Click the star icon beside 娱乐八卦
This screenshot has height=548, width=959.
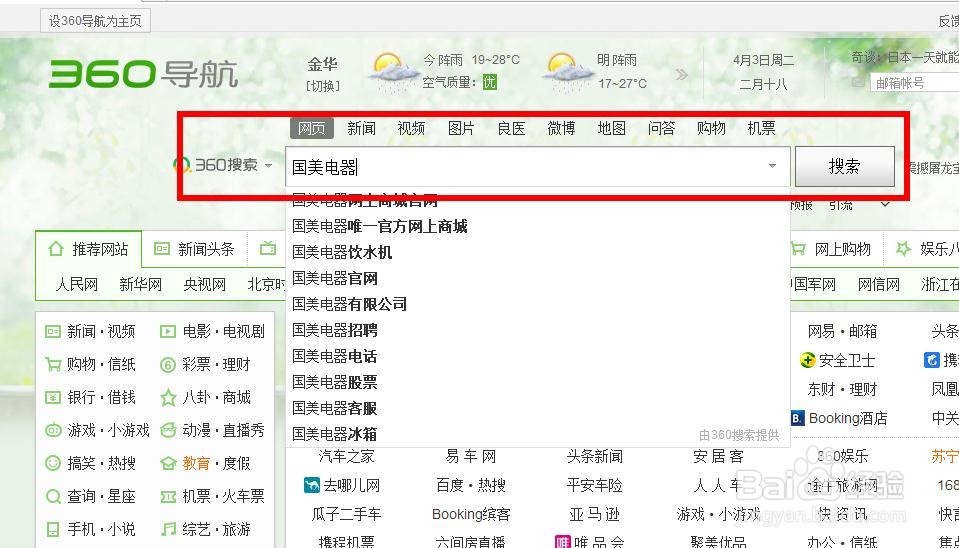903,248
